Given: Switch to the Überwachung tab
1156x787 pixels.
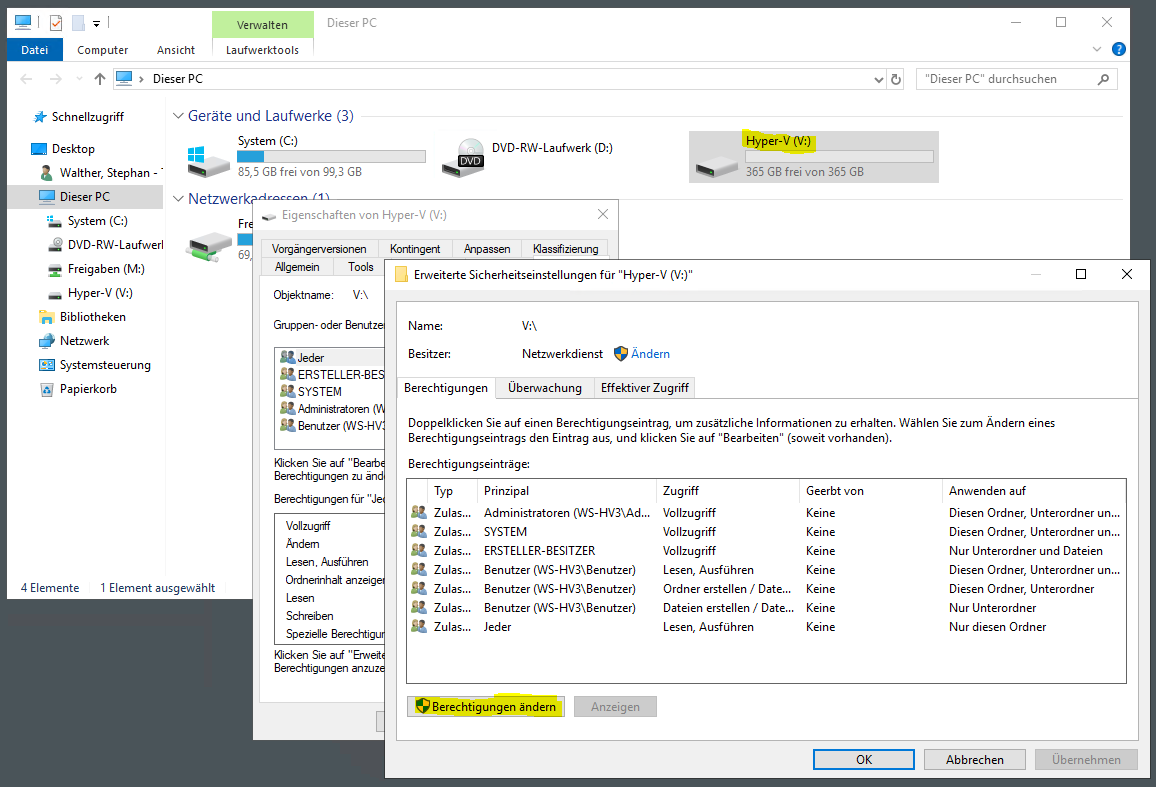Looking at the screenshot, I should click(544, 388).
